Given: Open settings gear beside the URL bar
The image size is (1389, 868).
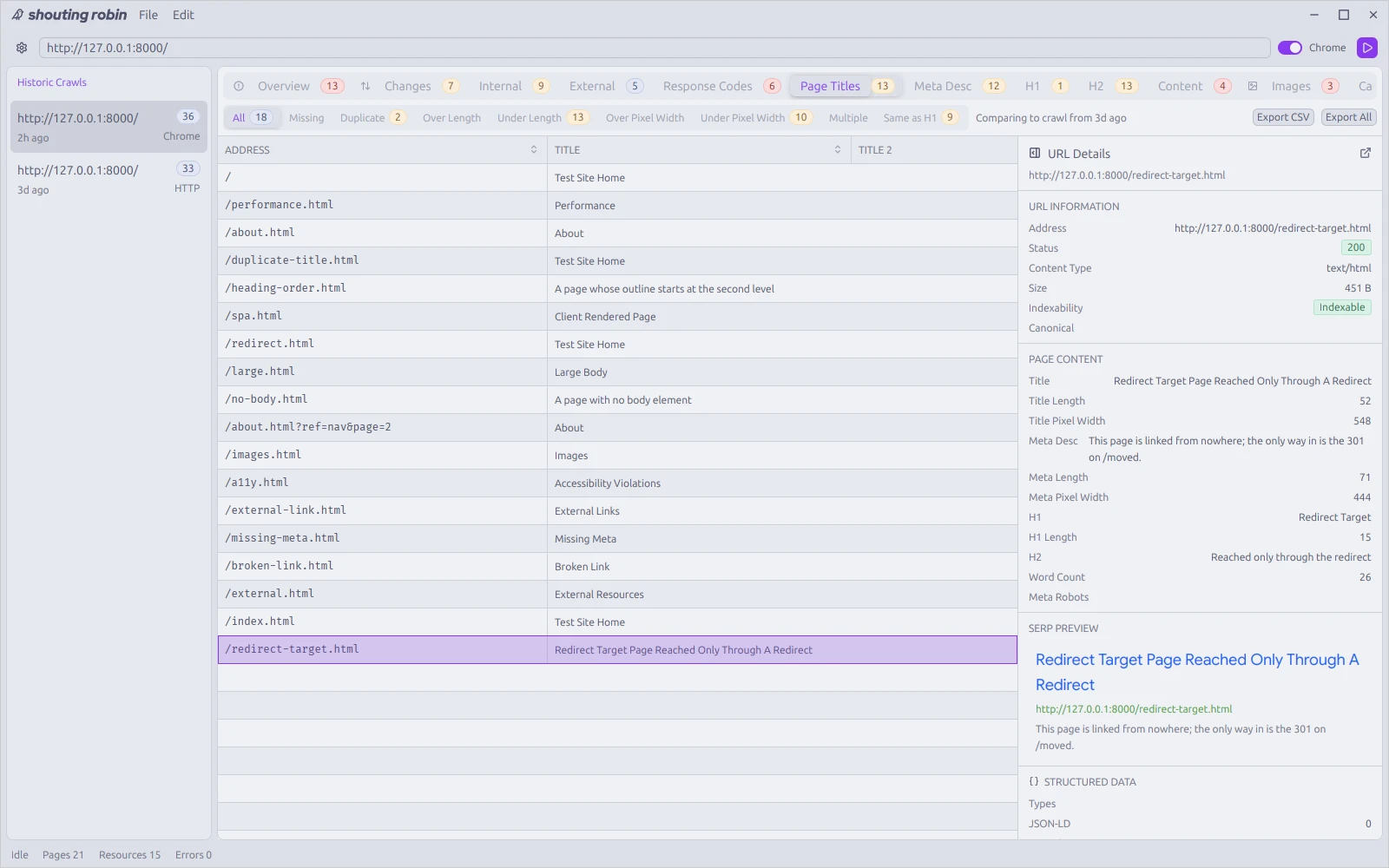Looking at the screenshot, I should [x=22, y=48].
